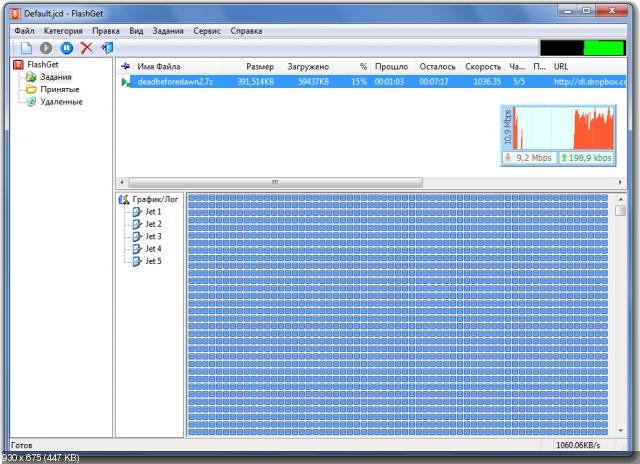Open the Справка menu
Screen dimensions: 640x464
(246, 31)
